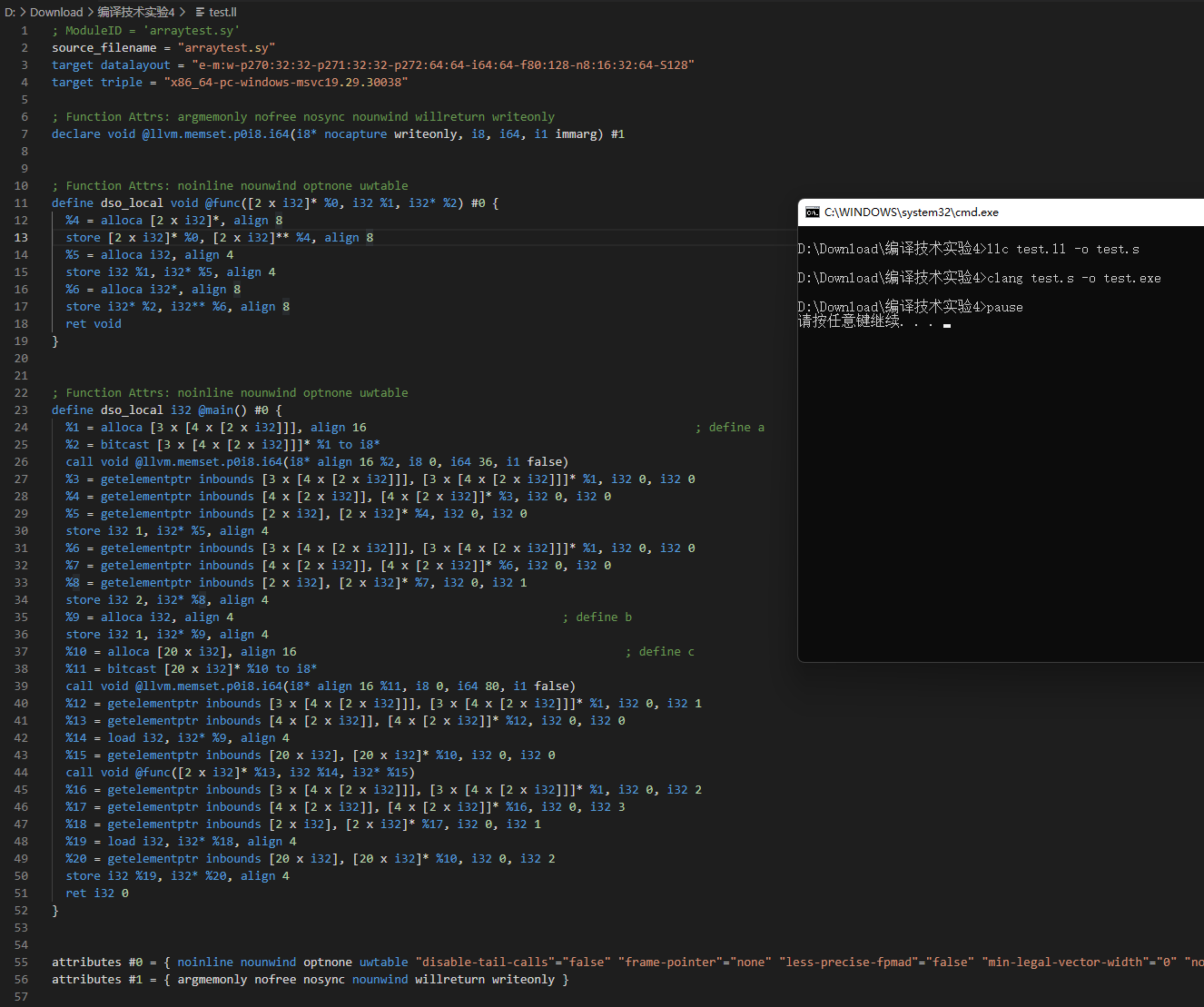Focus the cmd.exe window title bar text
Screen dimensions: 1204x1007
[x=912, y=212]
